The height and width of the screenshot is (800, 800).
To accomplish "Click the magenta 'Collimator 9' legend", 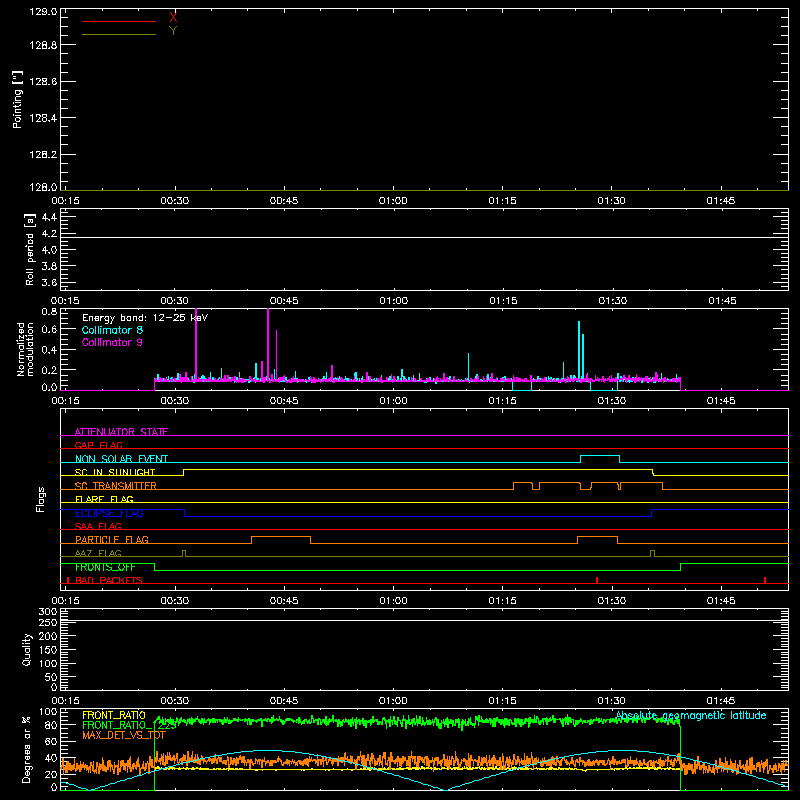I will tap(112, 342).
